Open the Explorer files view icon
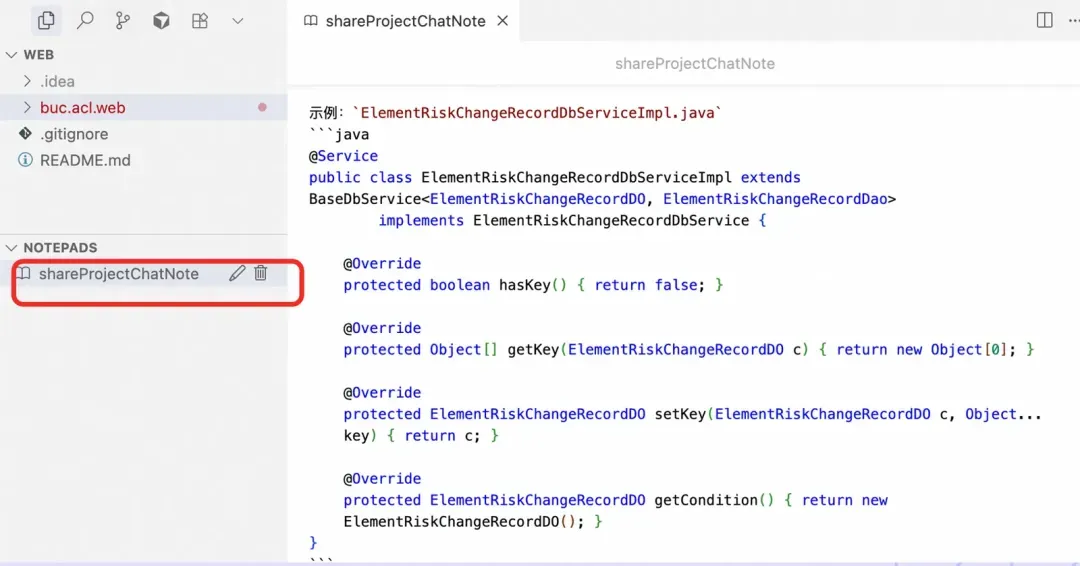Screen dimensions: 1080x566 [46, 21]
